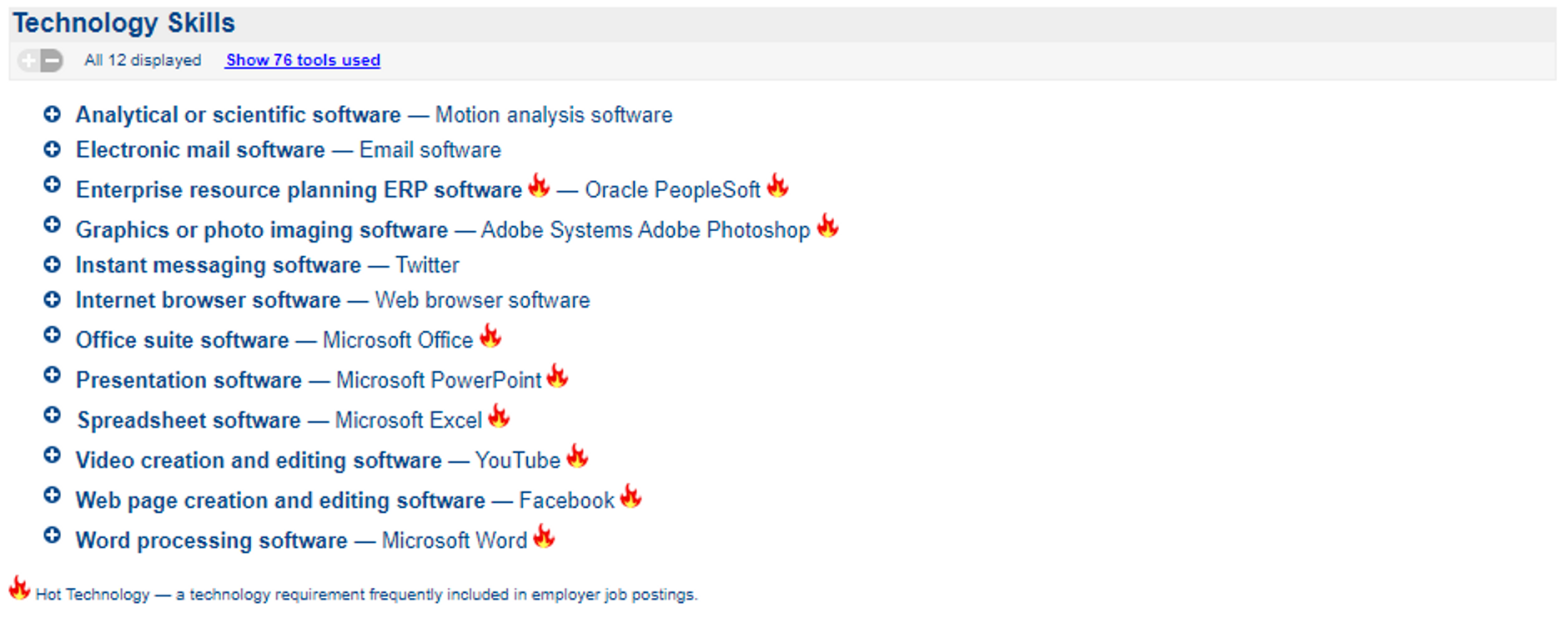This screenshot has height=618, width=1568.
Task: Select Graphics or photo imaging software label
Action: click(x=262, y=230)
